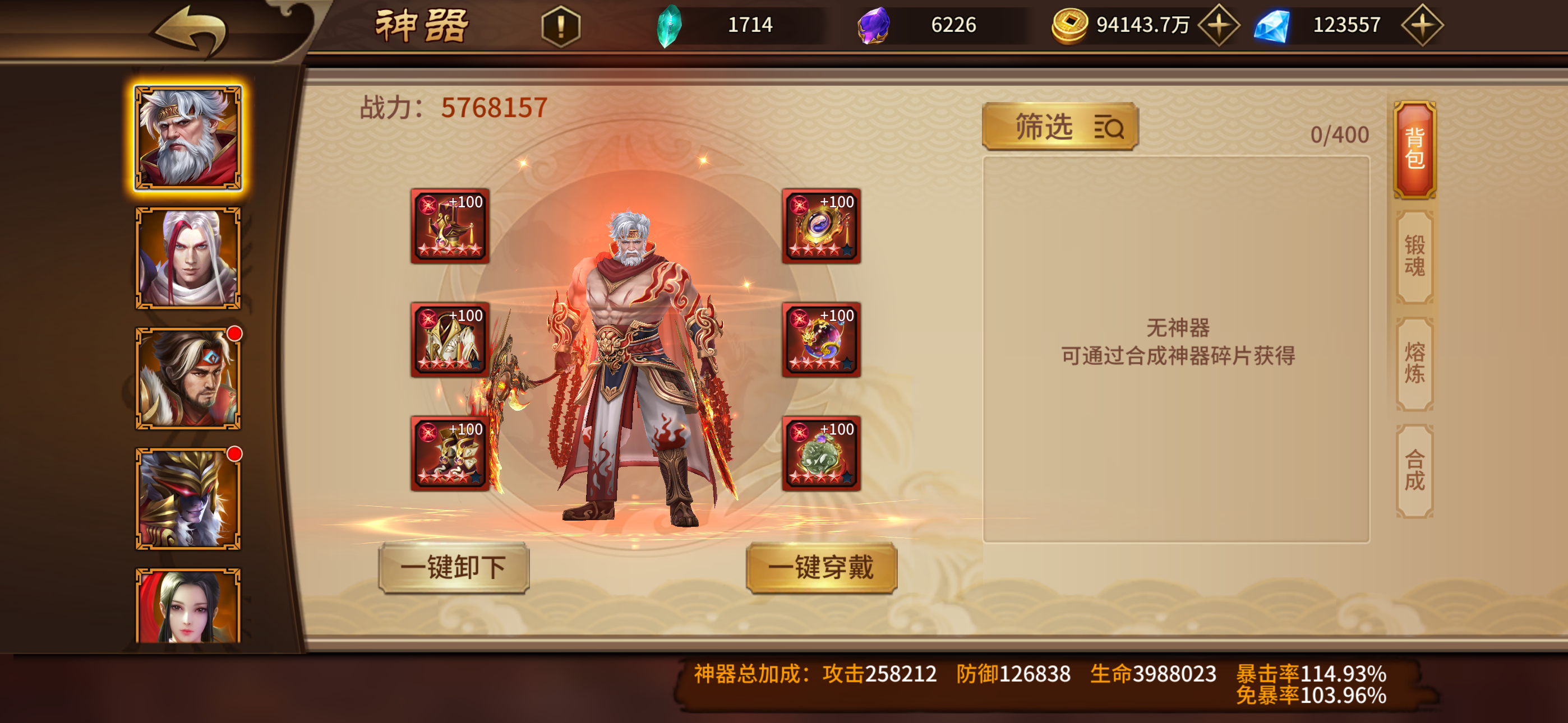Select the dragon orb artifact slot
Image resolution: width=1568 pixels, height=723 pixels.
(x=821, y=340)
